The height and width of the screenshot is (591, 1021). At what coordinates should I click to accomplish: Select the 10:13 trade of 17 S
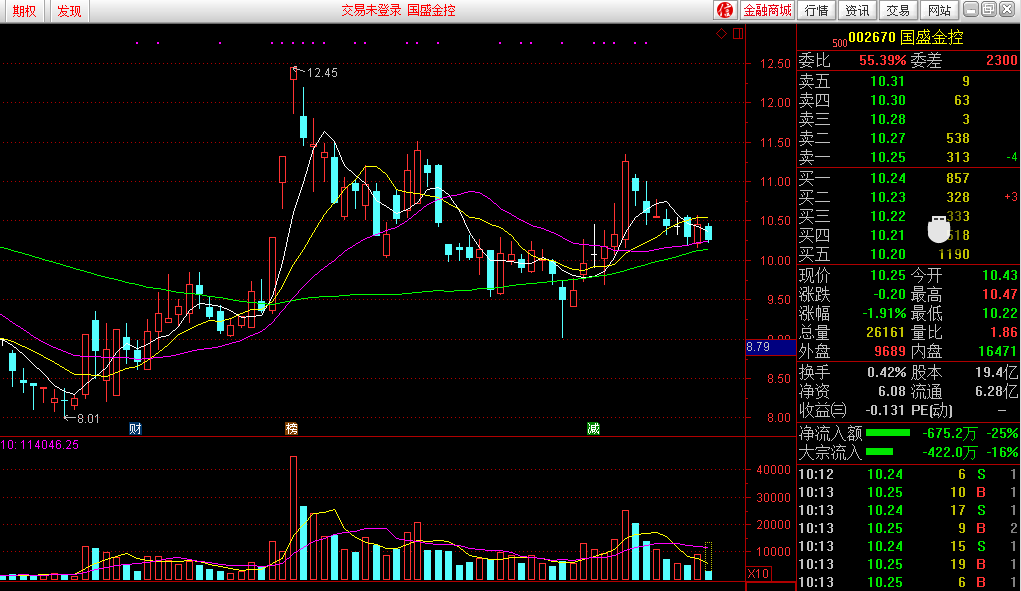[x=908, y=510]
